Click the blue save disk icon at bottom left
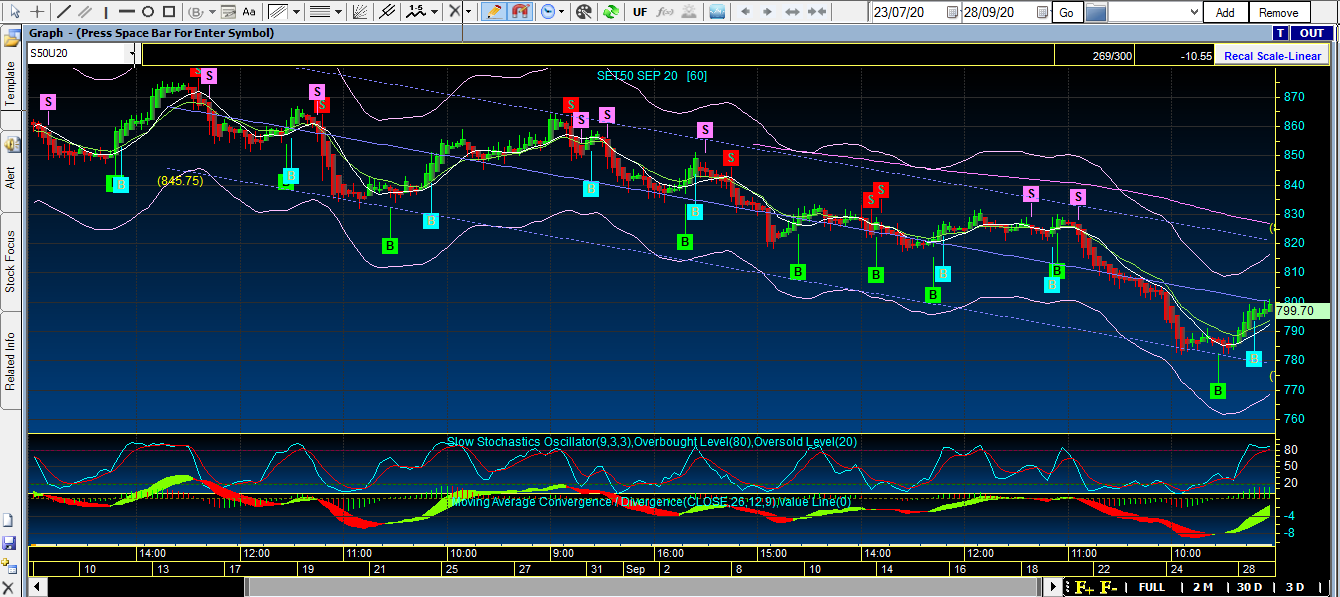This screenshot has width=1340, height=597. tap(9, 543)
